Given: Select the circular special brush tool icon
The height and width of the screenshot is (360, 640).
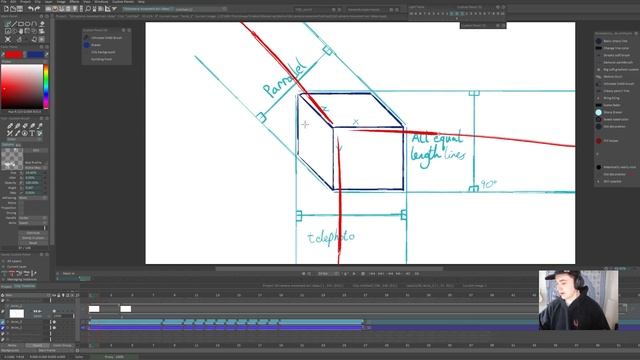Looking at the screenshot, I should click(24, 133).
